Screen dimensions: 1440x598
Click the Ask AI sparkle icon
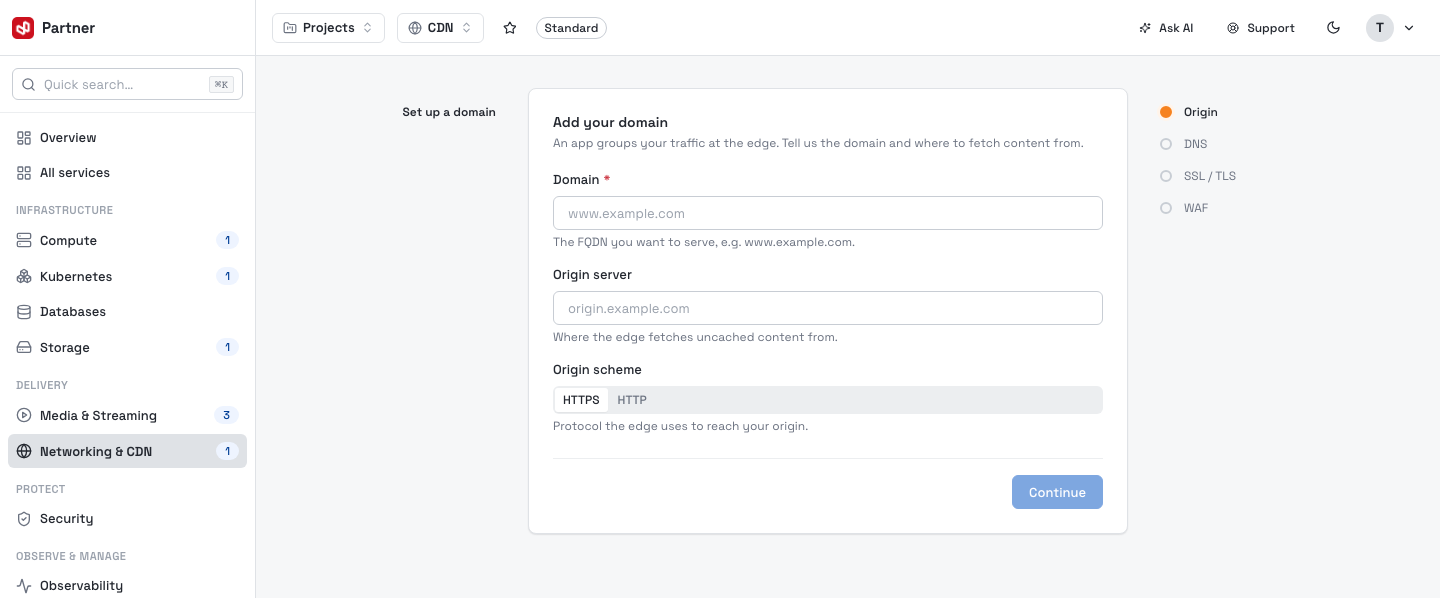click(x=1145, y=28)
